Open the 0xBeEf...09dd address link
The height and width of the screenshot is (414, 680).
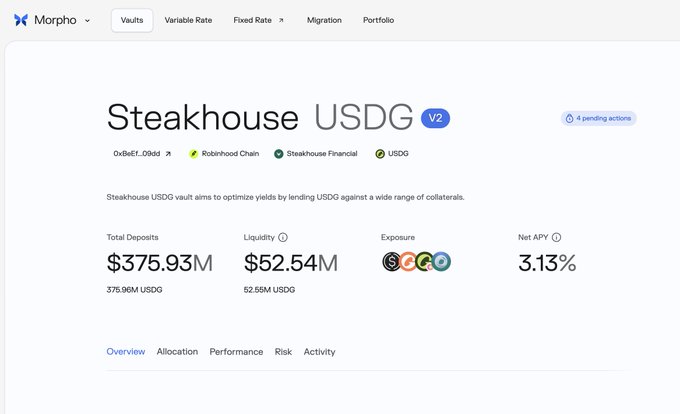142,153
